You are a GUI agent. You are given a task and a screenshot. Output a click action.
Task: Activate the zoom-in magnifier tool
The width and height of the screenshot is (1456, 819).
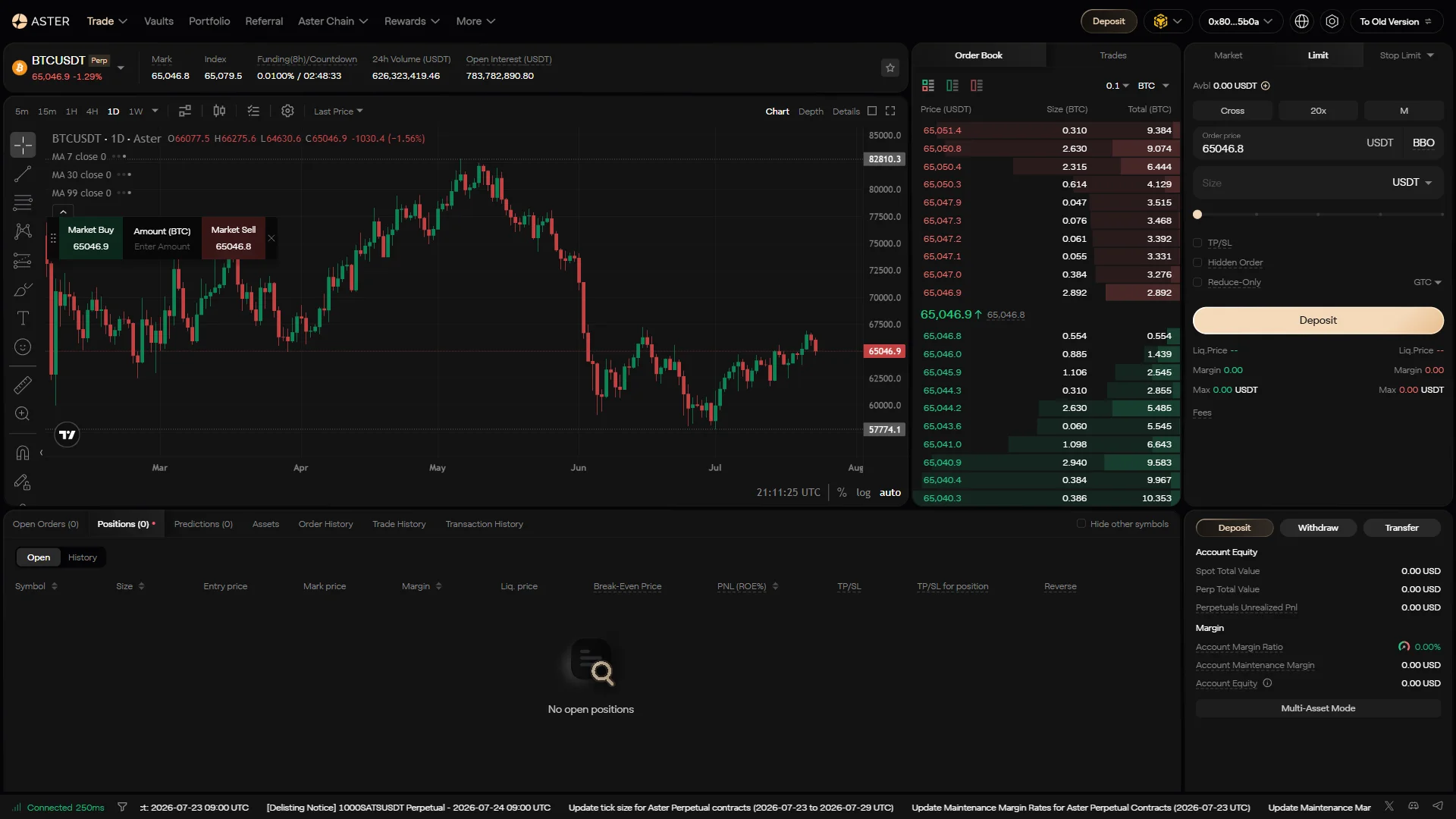click(x=23, y=414)
